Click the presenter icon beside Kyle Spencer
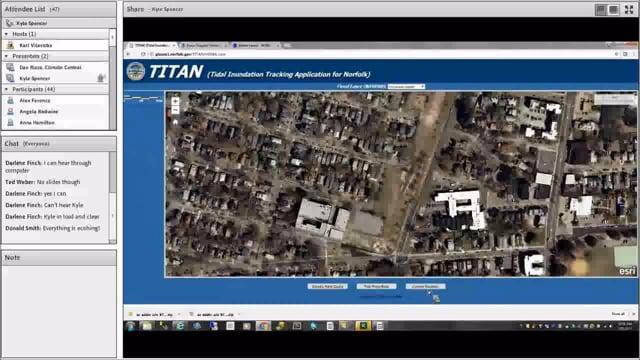Screen dimensions: 640x360 pyautogui.click(x=11, y=78)
